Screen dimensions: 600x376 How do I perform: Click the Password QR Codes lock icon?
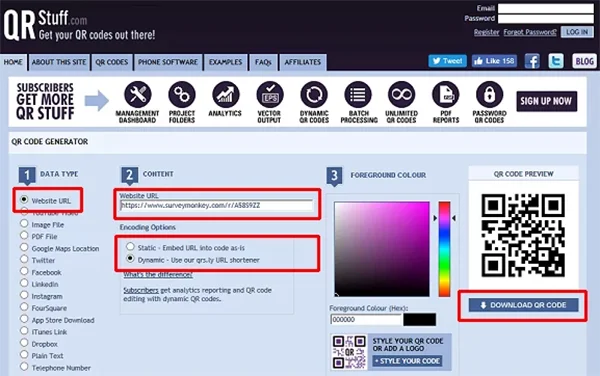pyautogui.click(x=489, y=94)
